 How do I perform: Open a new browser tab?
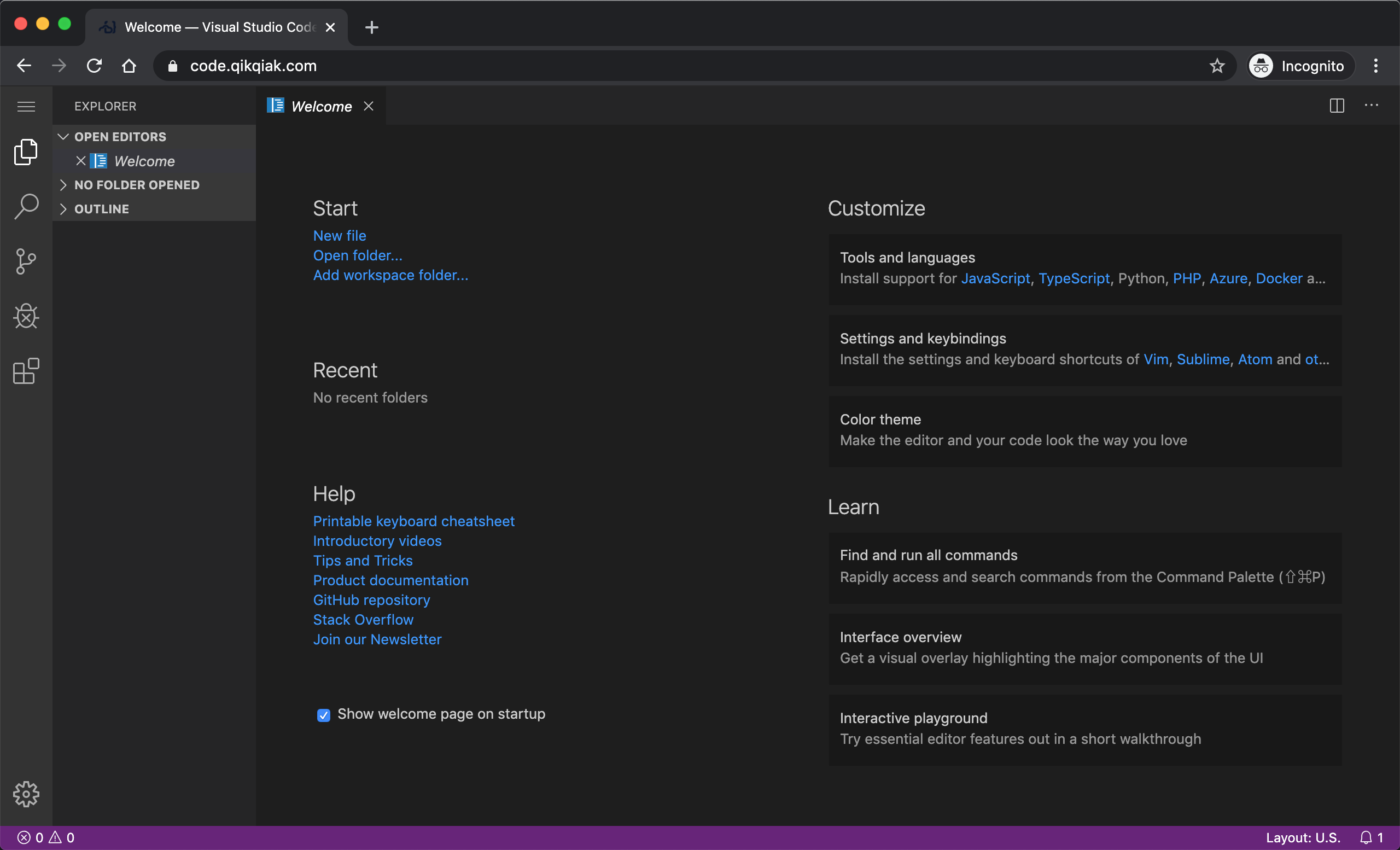pyautogui.click(x=371, y=27)
